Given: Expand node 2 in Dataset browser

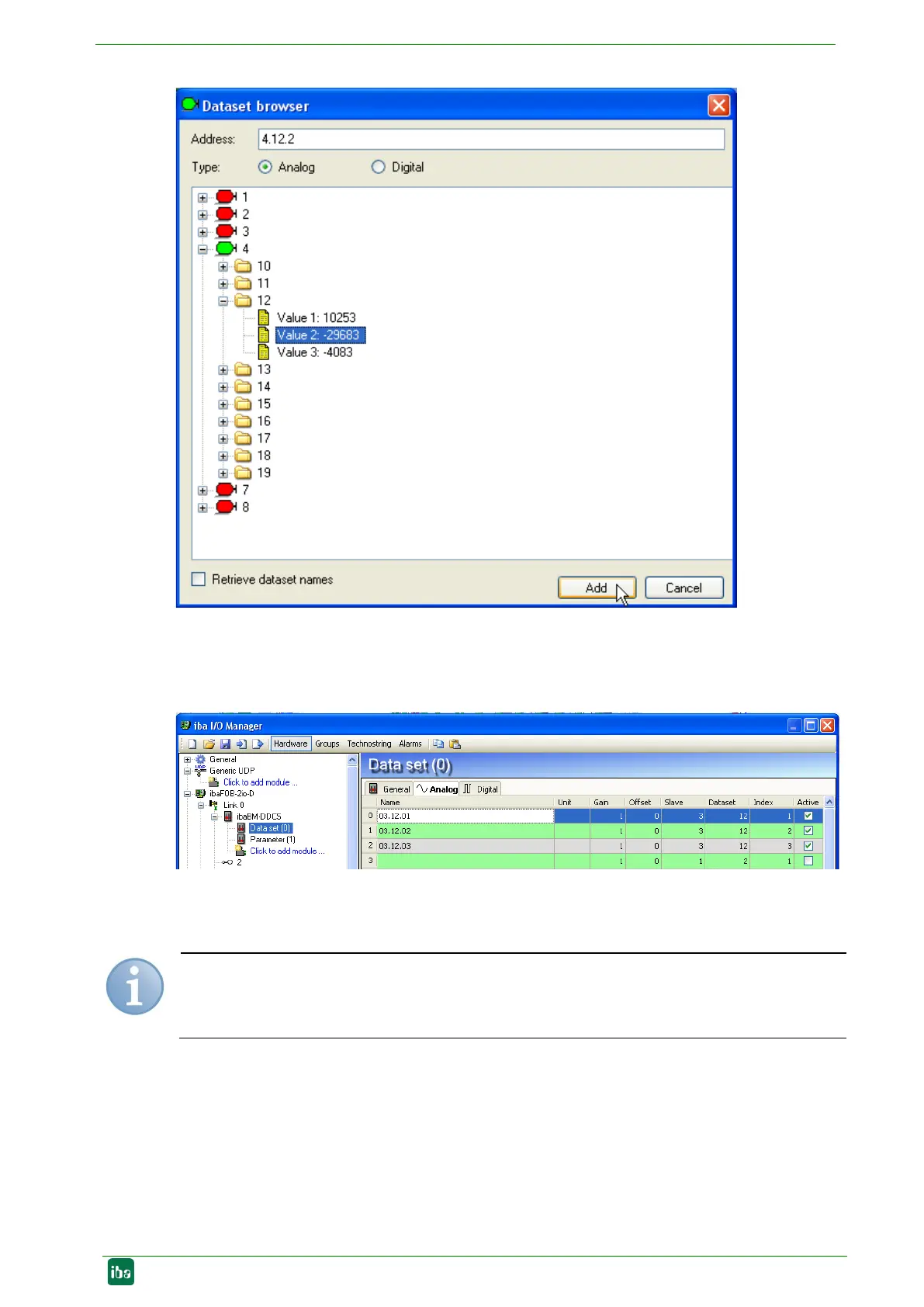Looking at the screenshot, I should coord(202,215).
